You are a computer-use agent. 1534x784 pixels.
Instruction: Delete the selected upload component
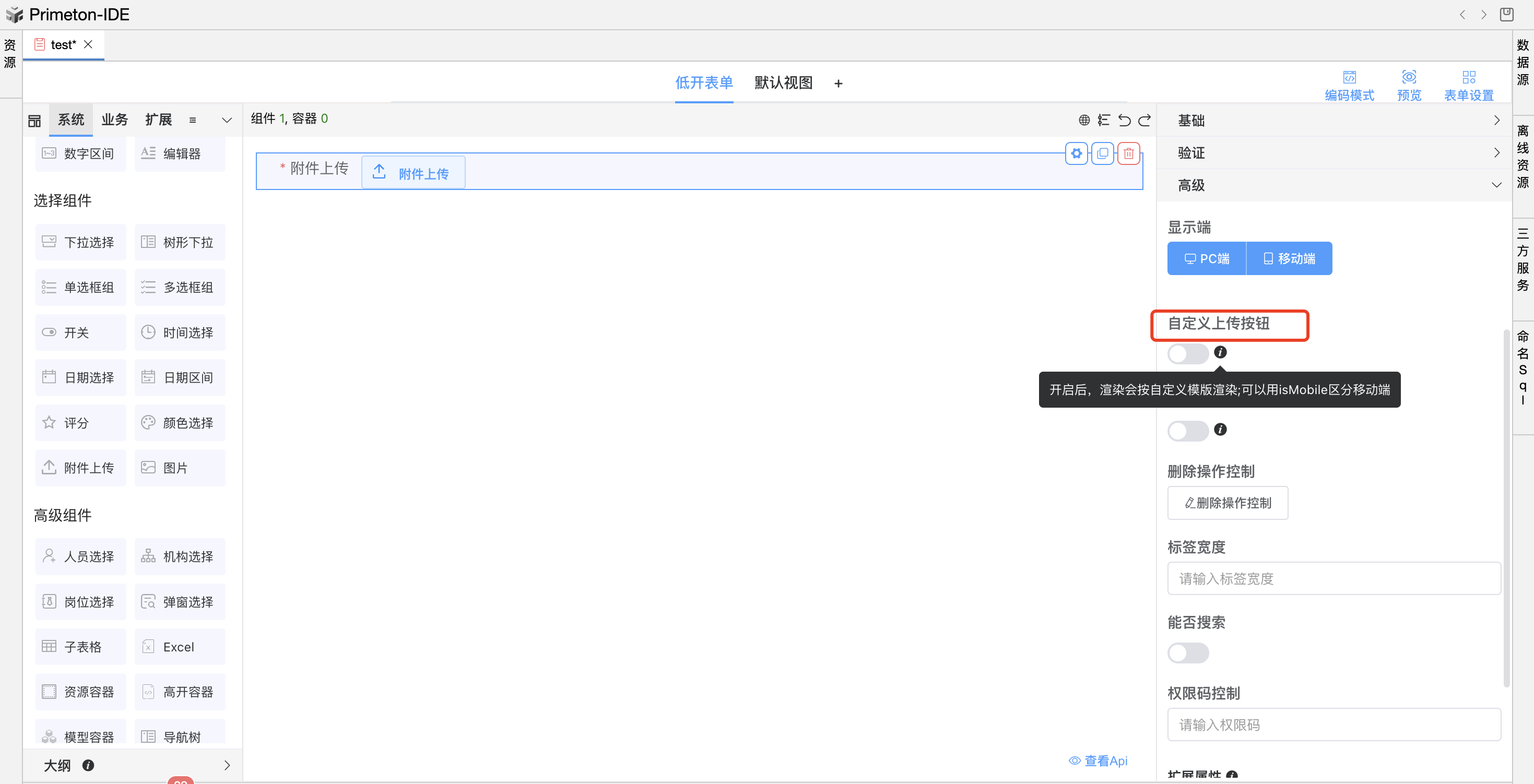pos(1128,153)
